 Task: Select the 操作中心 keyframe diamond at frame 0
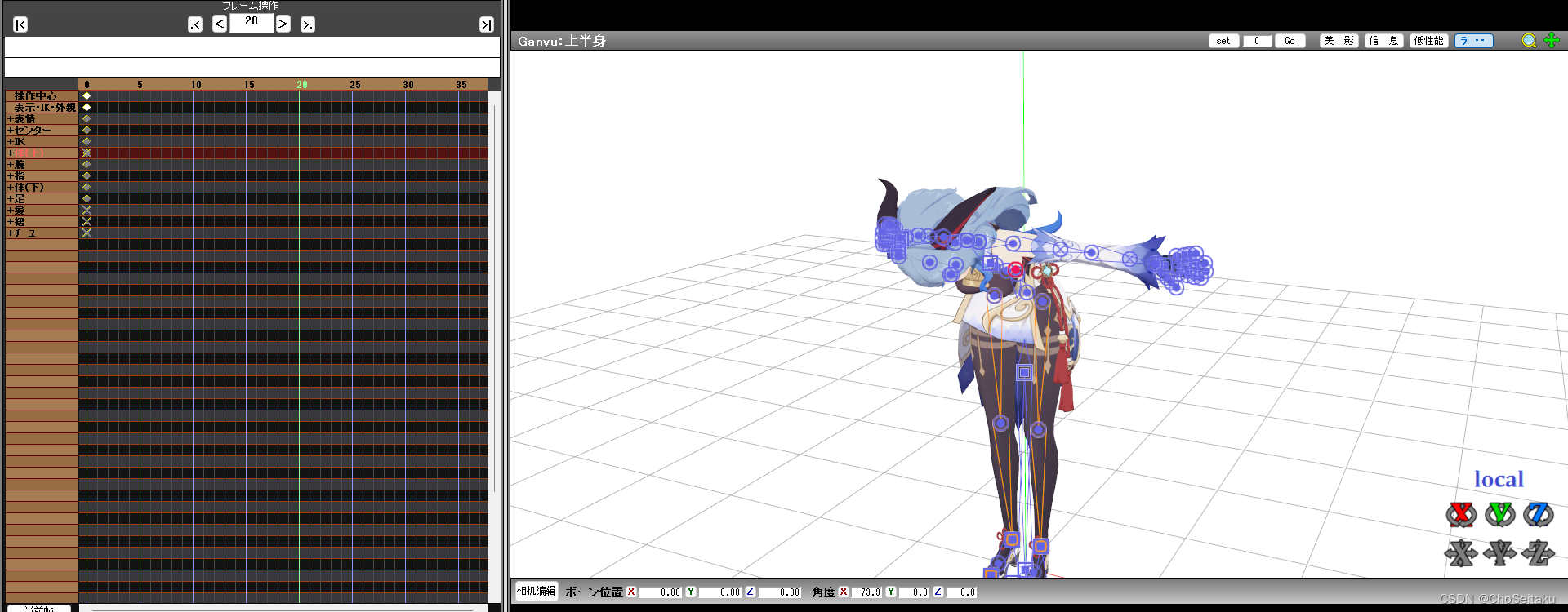click(87, 96)
